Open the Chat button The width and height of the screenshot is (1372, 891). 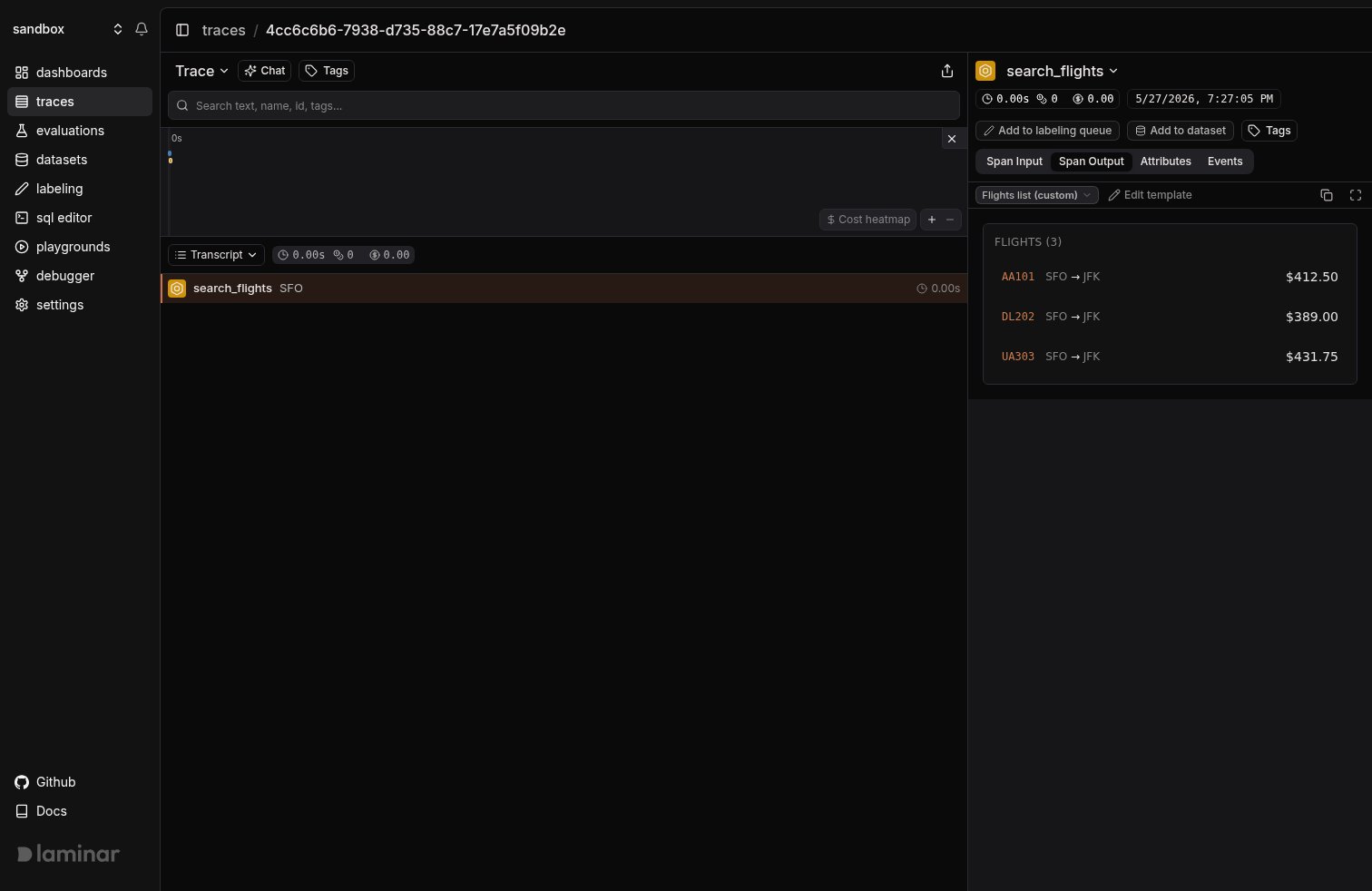(265, 71)
